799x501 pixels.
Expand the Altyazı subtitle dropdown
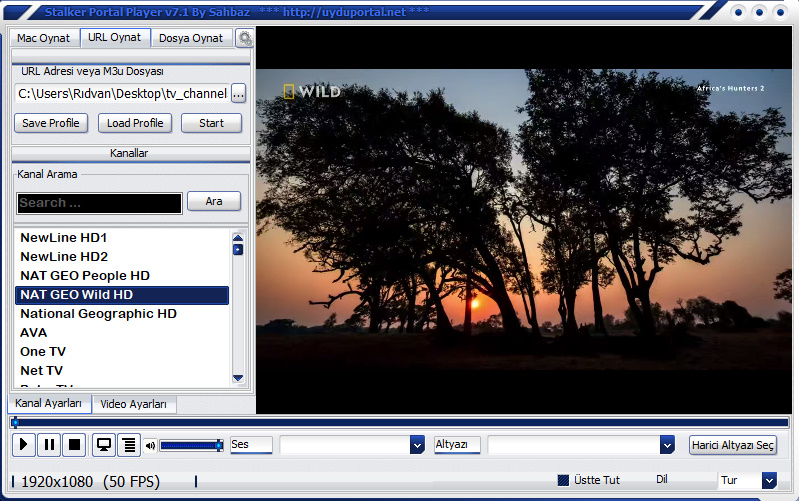coord(667,445)
